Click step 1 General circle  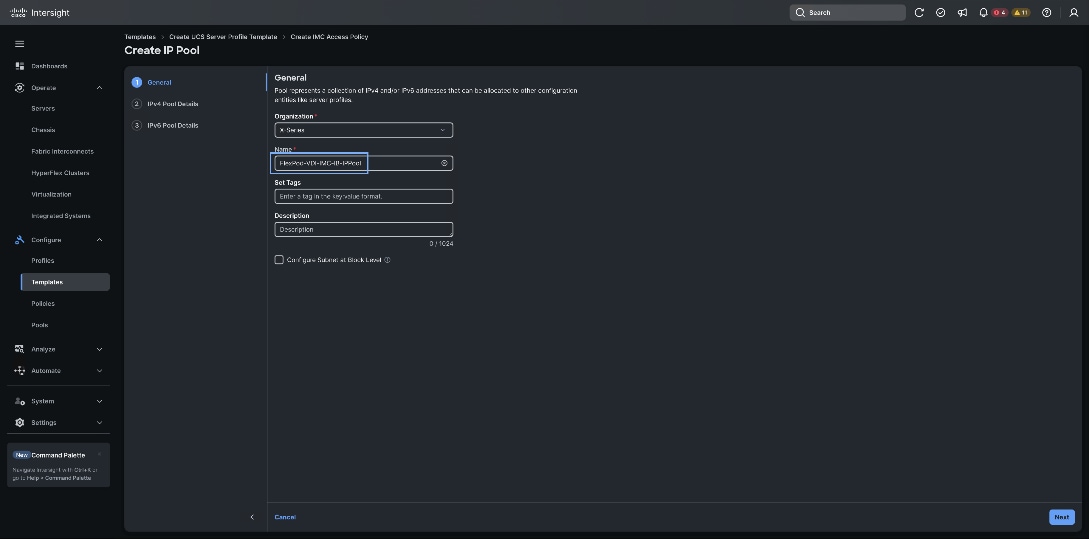(x=137, y=83)
